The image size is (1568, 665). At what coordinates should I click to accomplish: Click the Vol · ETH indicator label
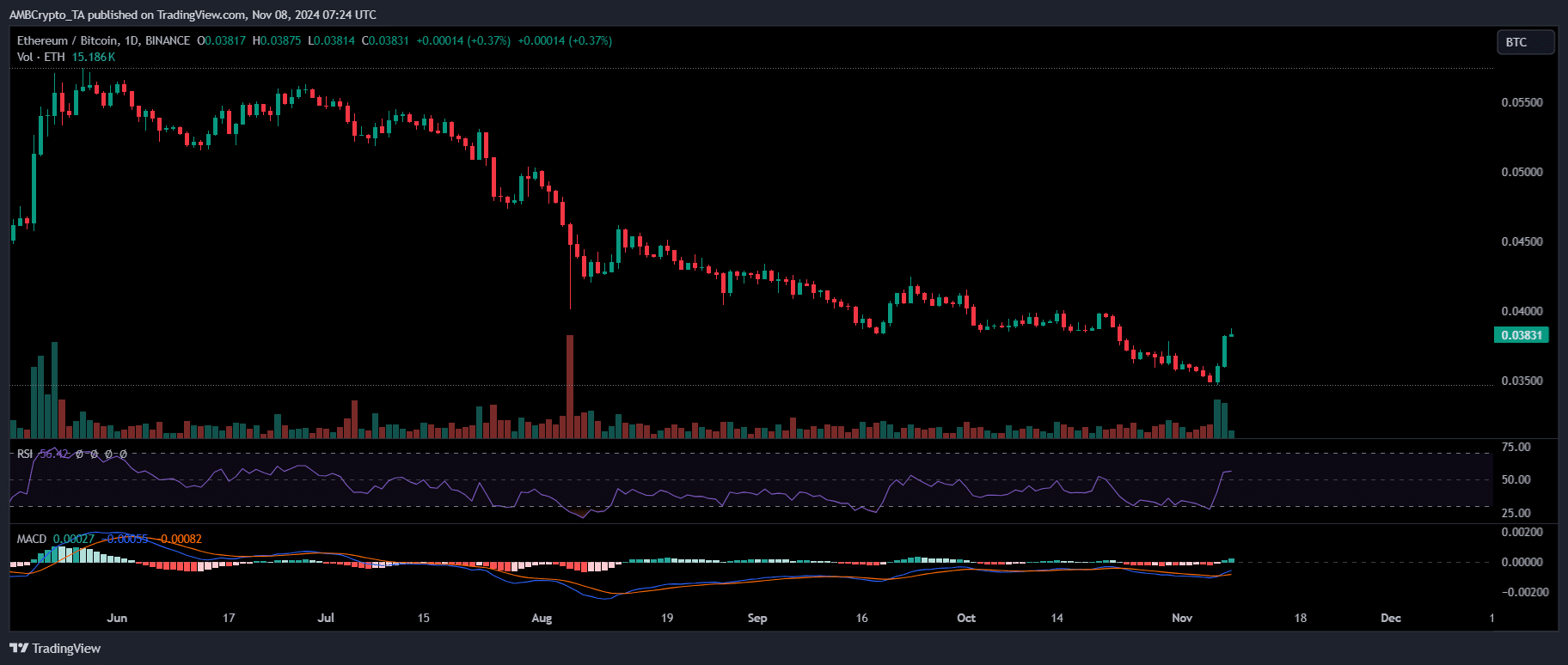(41, 57)
